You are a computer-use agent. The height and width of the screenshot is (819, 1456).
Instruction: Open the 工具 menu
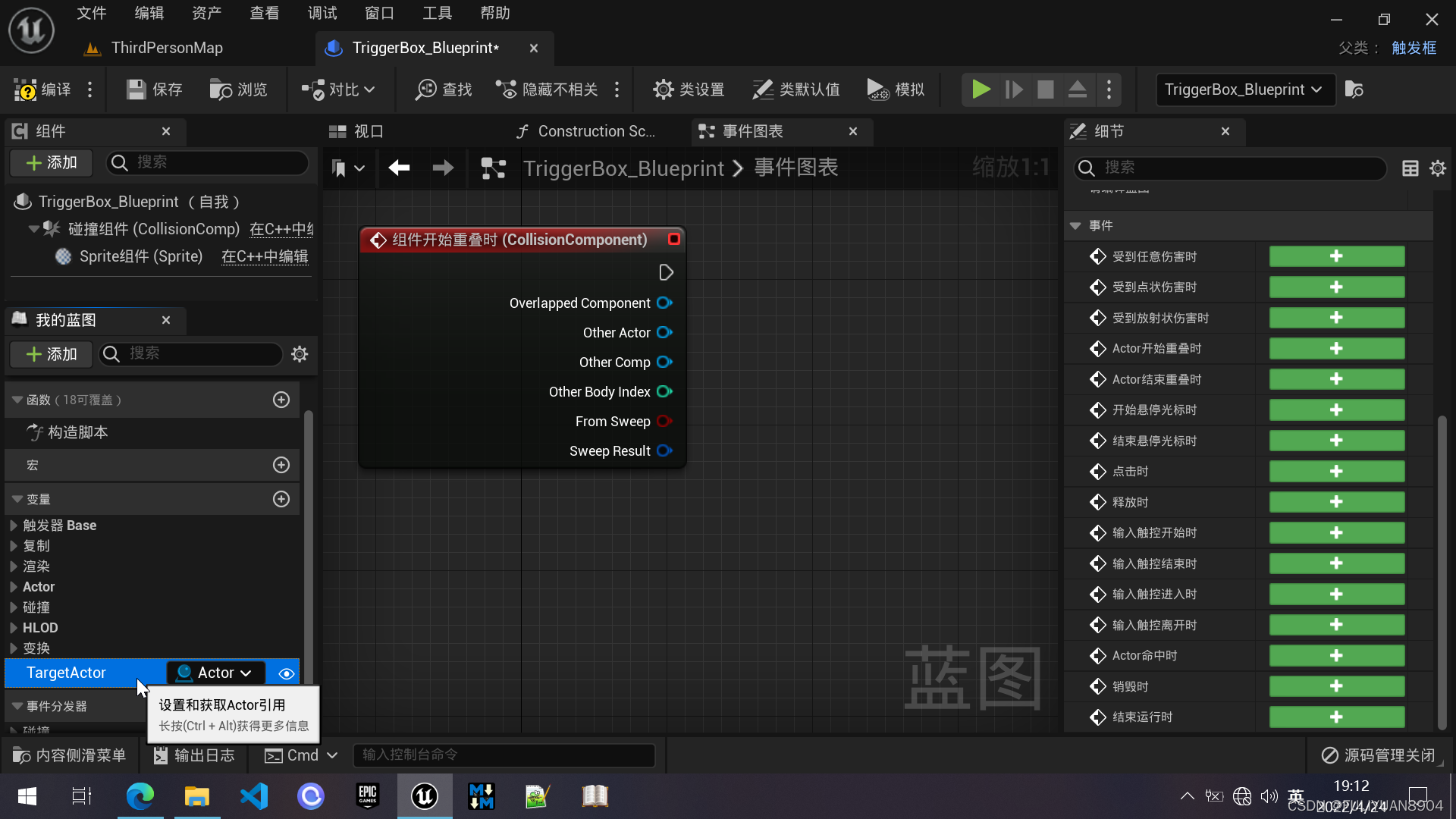(437, 13)
